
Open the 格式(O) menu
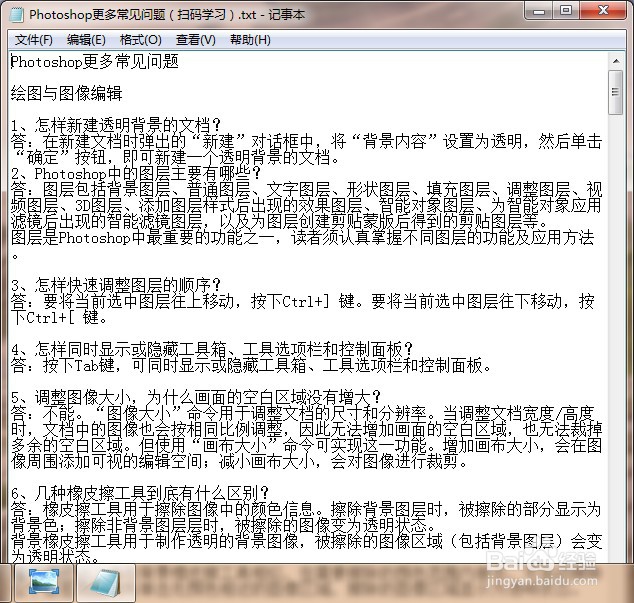coord(141,40)
